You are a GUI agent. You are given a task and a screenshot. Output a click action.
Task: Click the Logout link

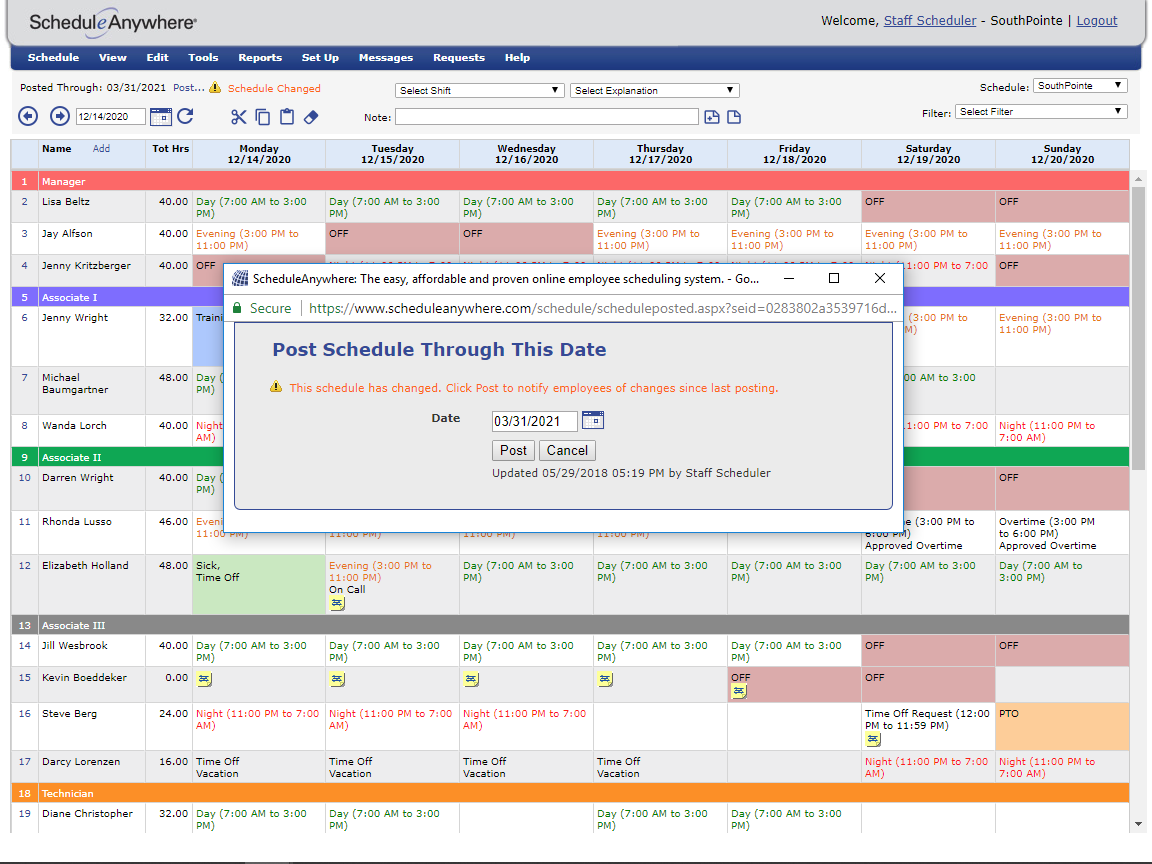point(1096,21)
